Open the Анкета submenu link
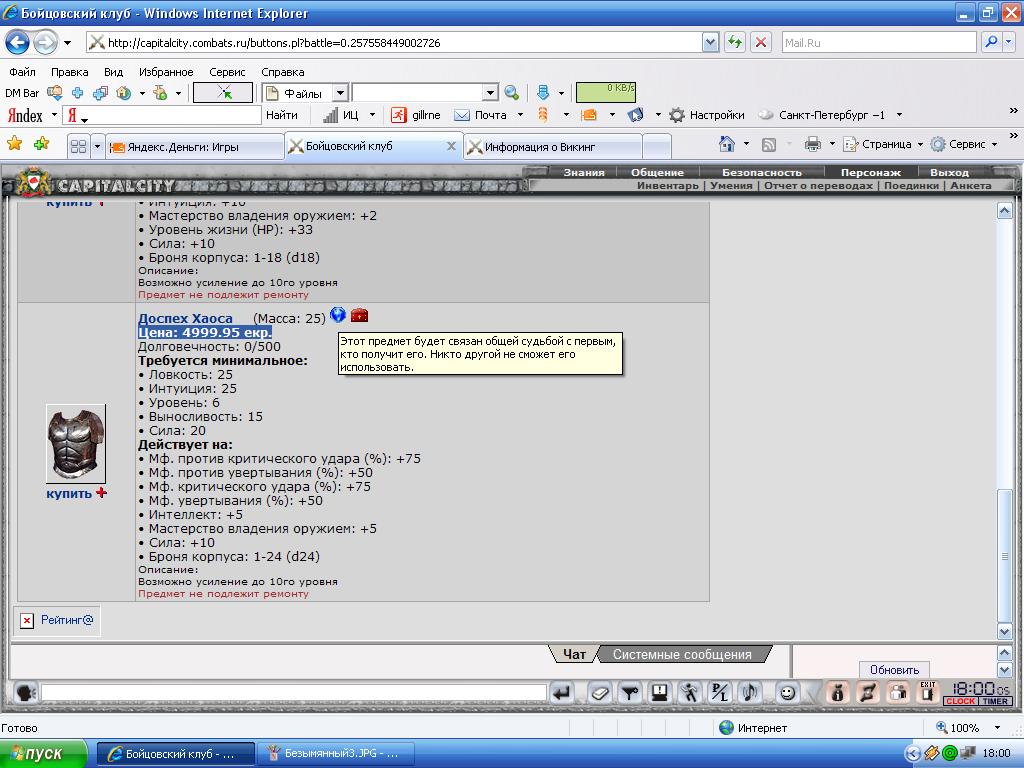1024x768 pixels. [970, 185]
